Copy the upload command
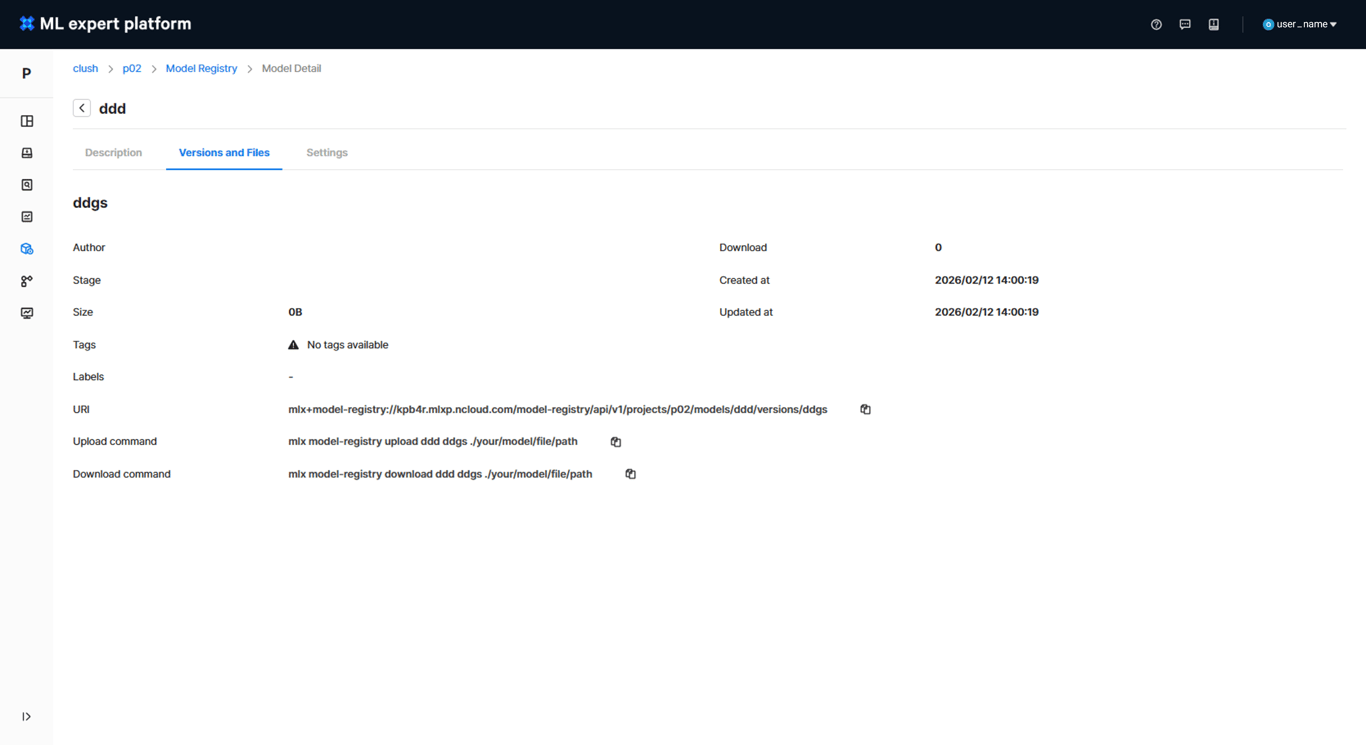Screen dimensions: 1366x745 pos(616,442)
